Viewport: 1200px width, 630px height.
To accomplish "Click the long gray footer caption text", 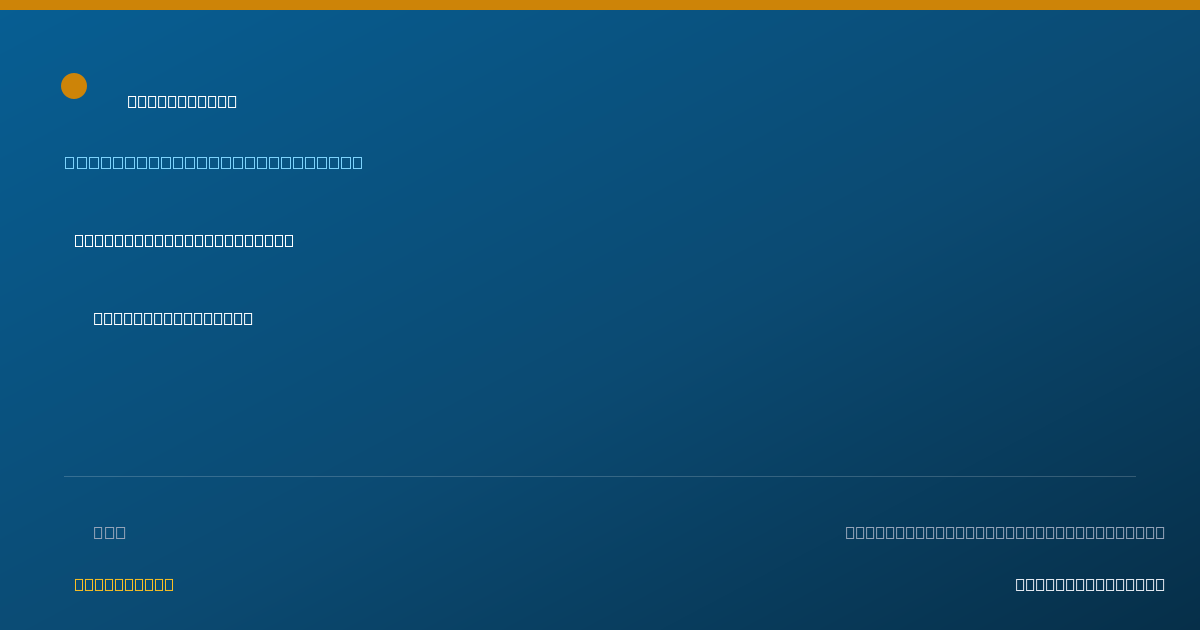I will click(1005, 532).
